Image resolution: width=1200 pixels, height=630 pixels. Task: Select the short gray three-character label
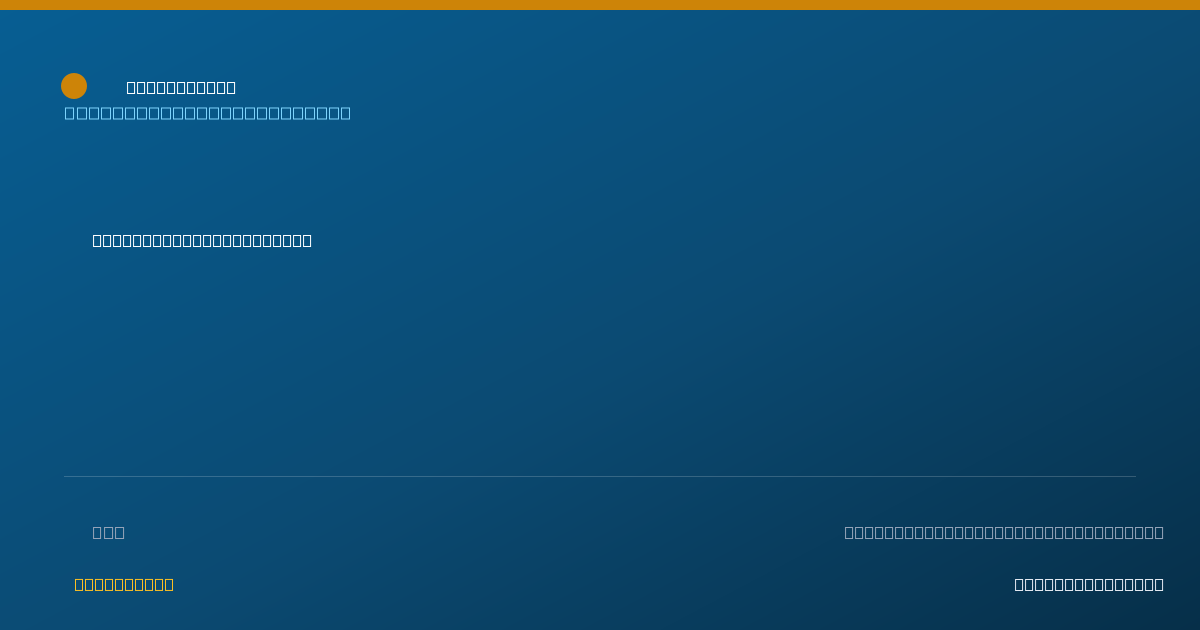point(109,532)
